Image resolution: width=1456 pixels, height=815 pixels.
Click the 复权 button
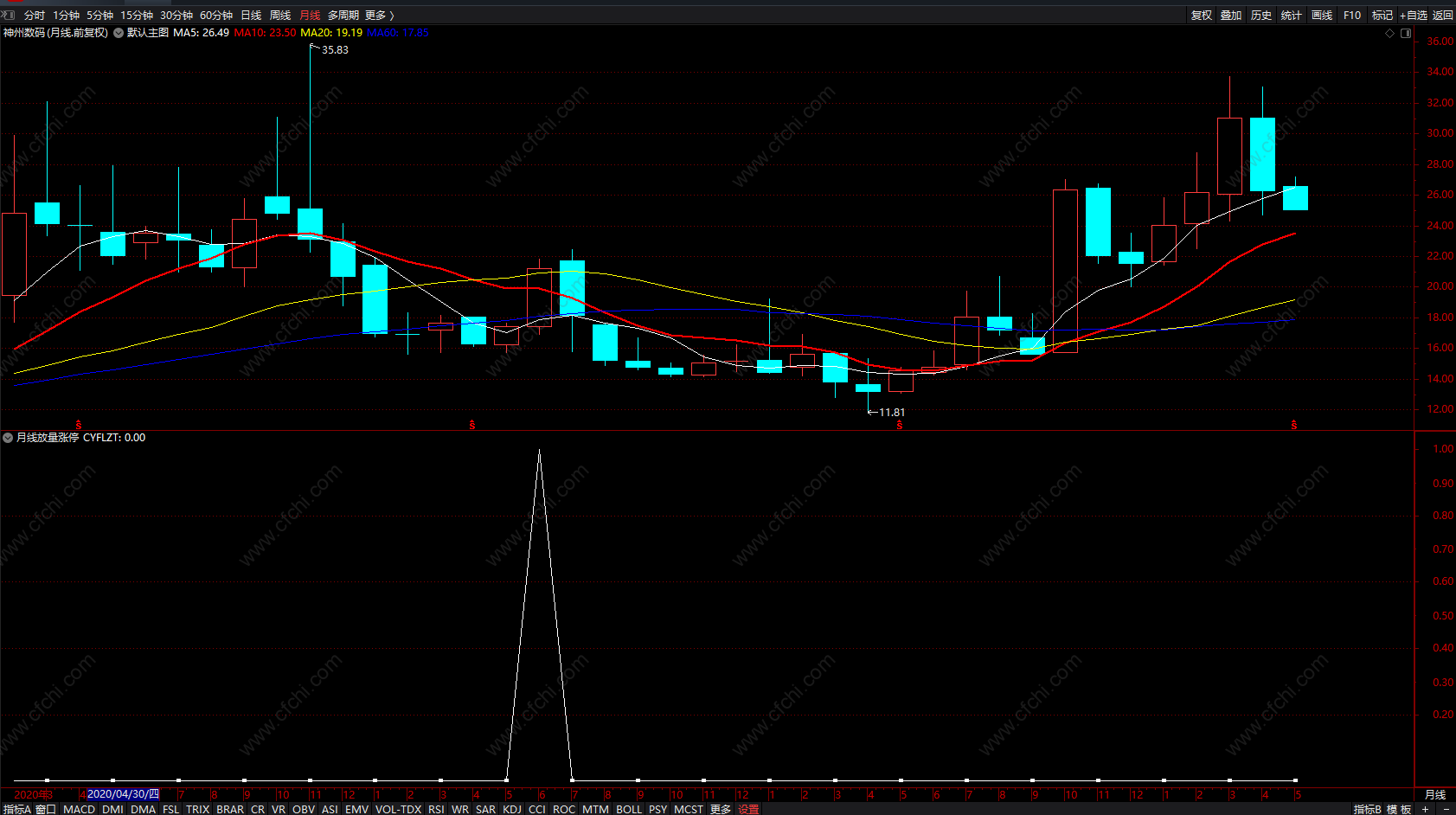pyautogui.click(x=1202, y=16)
